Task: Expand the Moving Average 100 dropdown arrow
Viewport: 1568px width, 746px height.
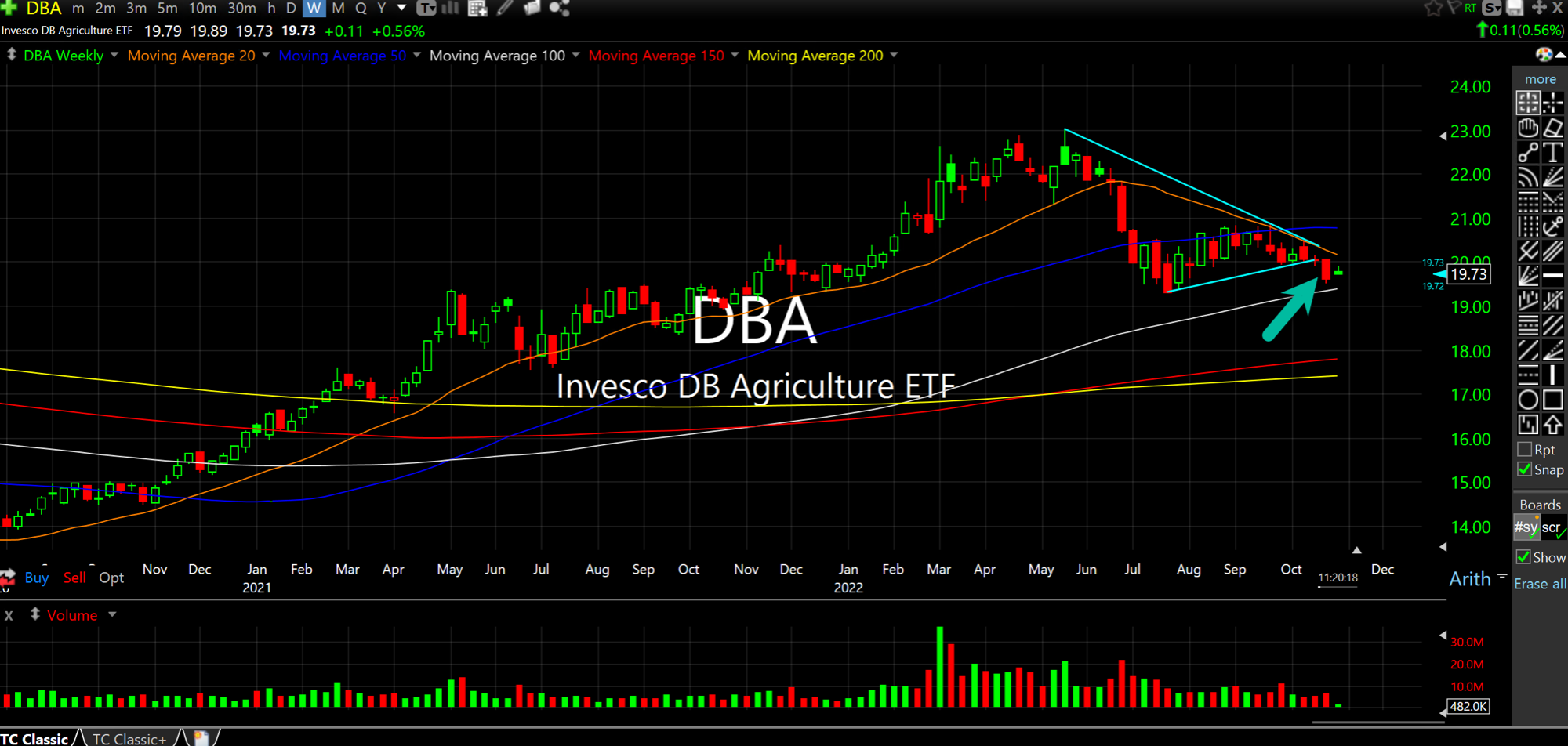Action: [x=575, y=55]
